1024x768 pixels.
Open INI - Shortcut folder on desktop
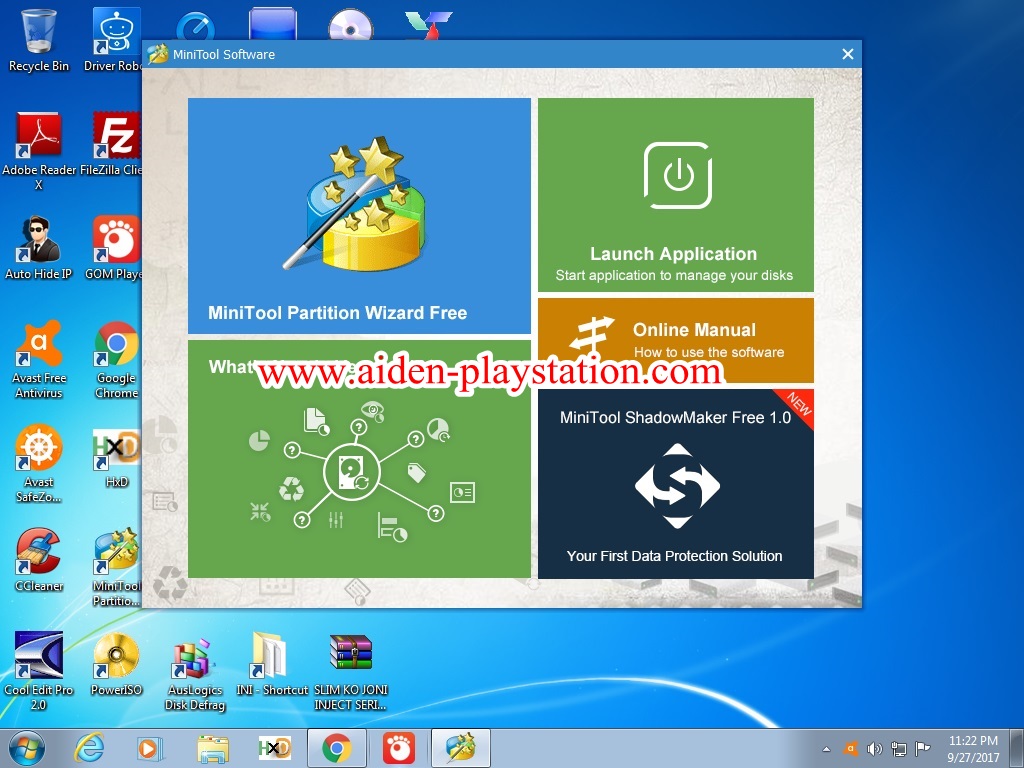[272, 664]
